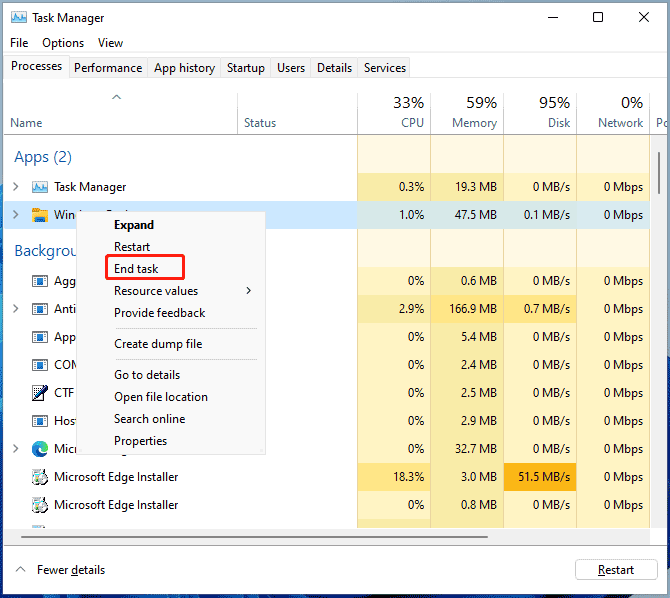
Task: Collapse with Fewer details chevron
Action: point(20,569)
